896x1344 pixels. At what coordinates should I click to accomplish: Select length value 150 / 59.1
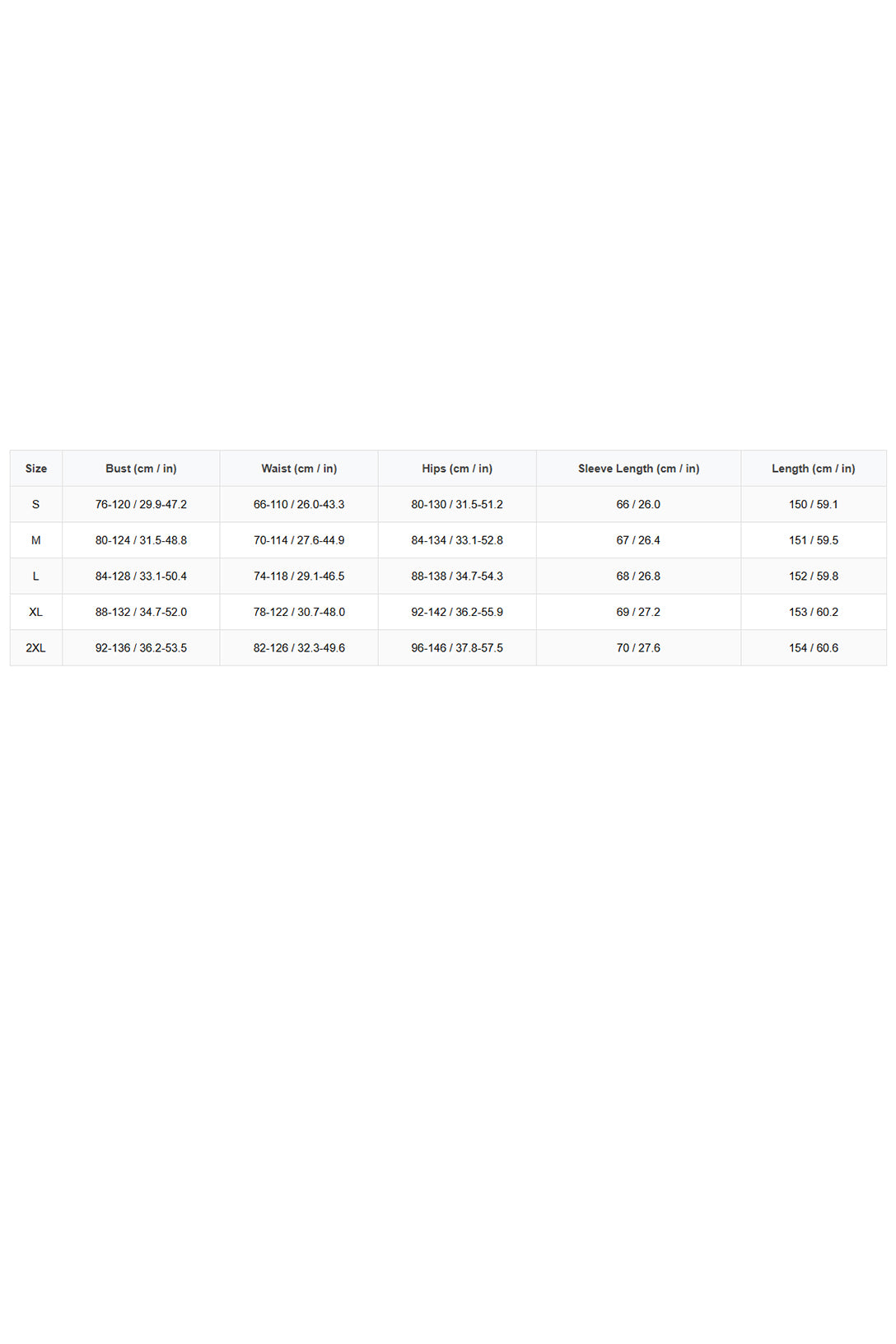click(814, 504)
